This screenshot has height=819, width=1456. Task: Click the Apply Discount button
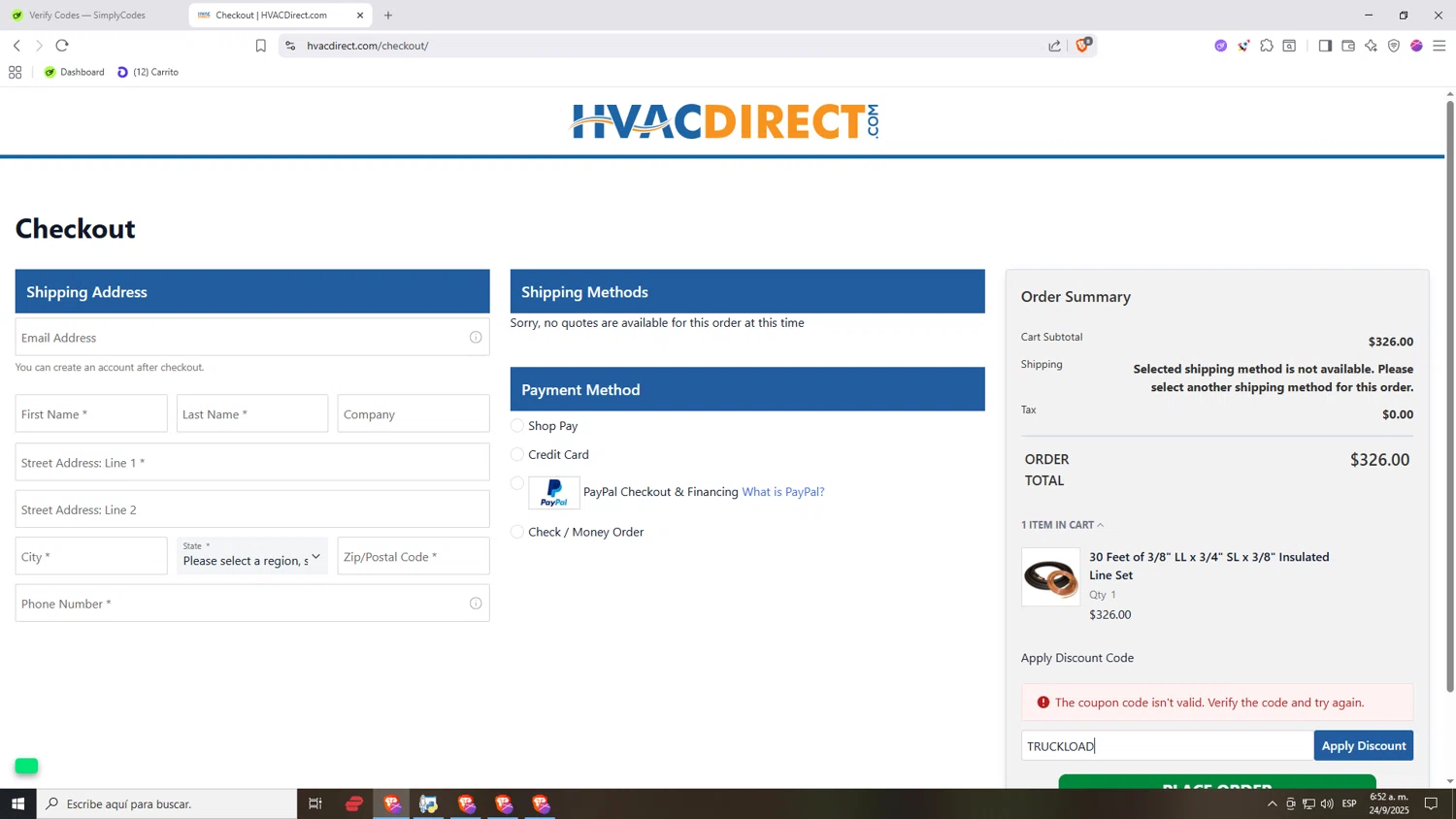pyautogui.click(x=1363, y=745)
